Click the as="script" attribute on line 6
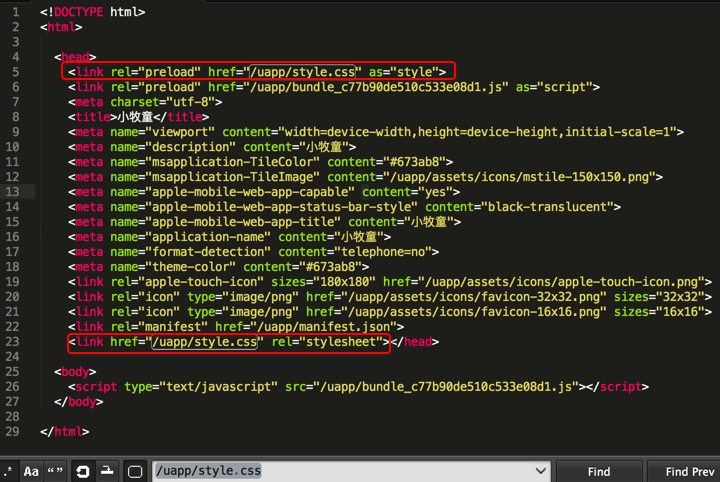 (x=554, y=87)
